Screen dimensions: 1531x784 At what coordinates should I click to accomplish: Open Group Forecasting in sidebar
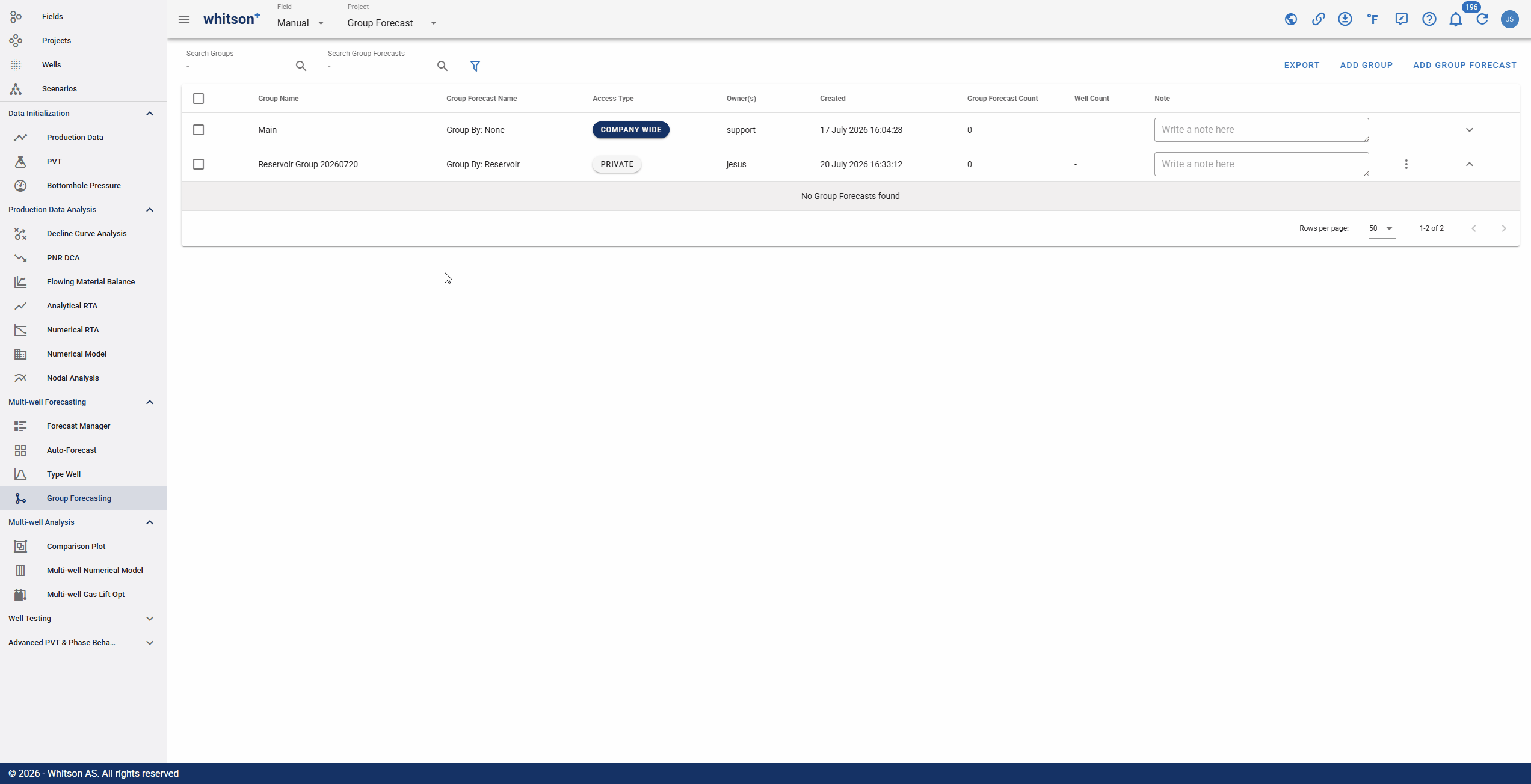(x=83, y=498)
